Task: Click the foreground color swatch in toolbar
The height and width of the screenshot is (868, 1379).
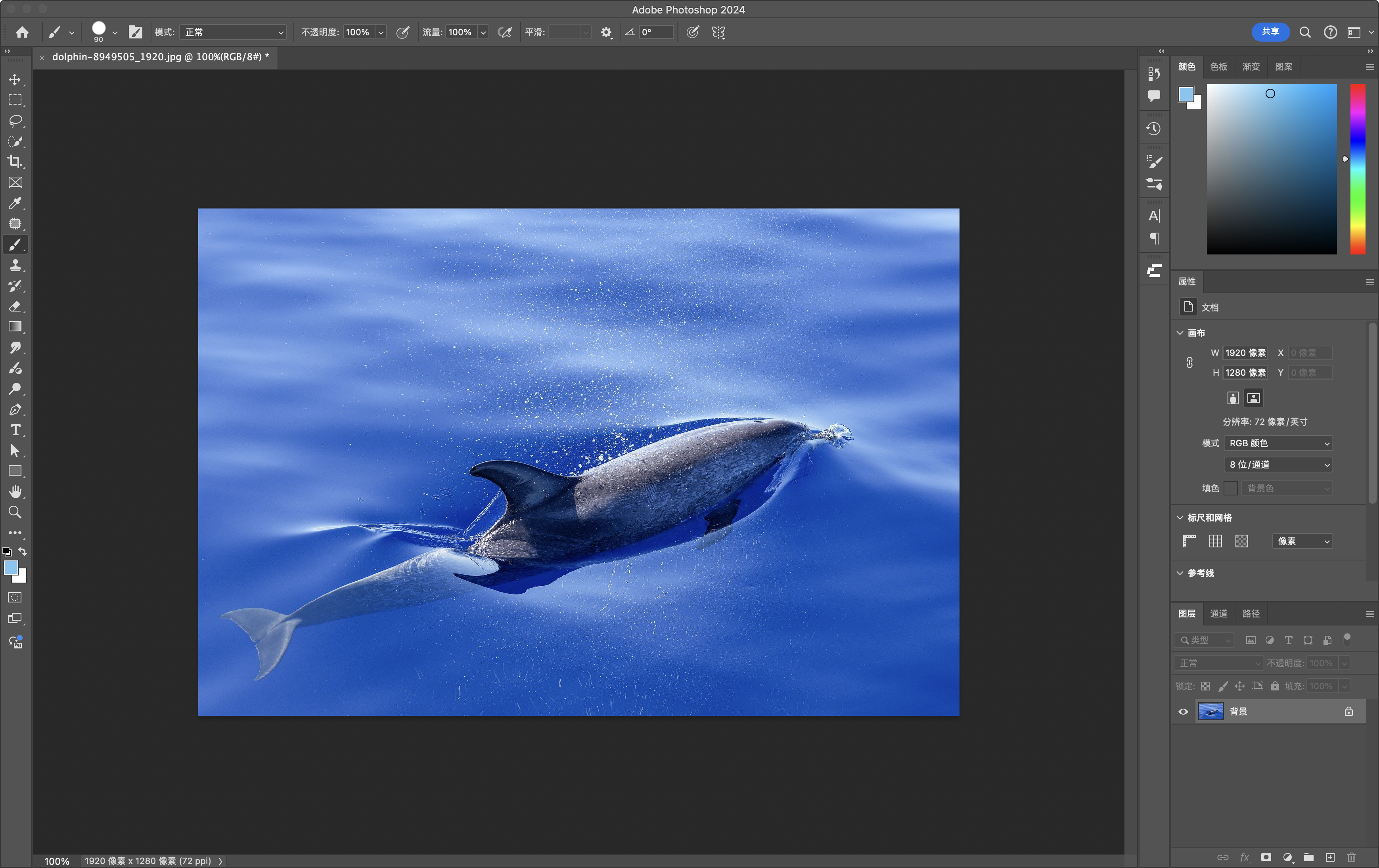Action: 11,568
